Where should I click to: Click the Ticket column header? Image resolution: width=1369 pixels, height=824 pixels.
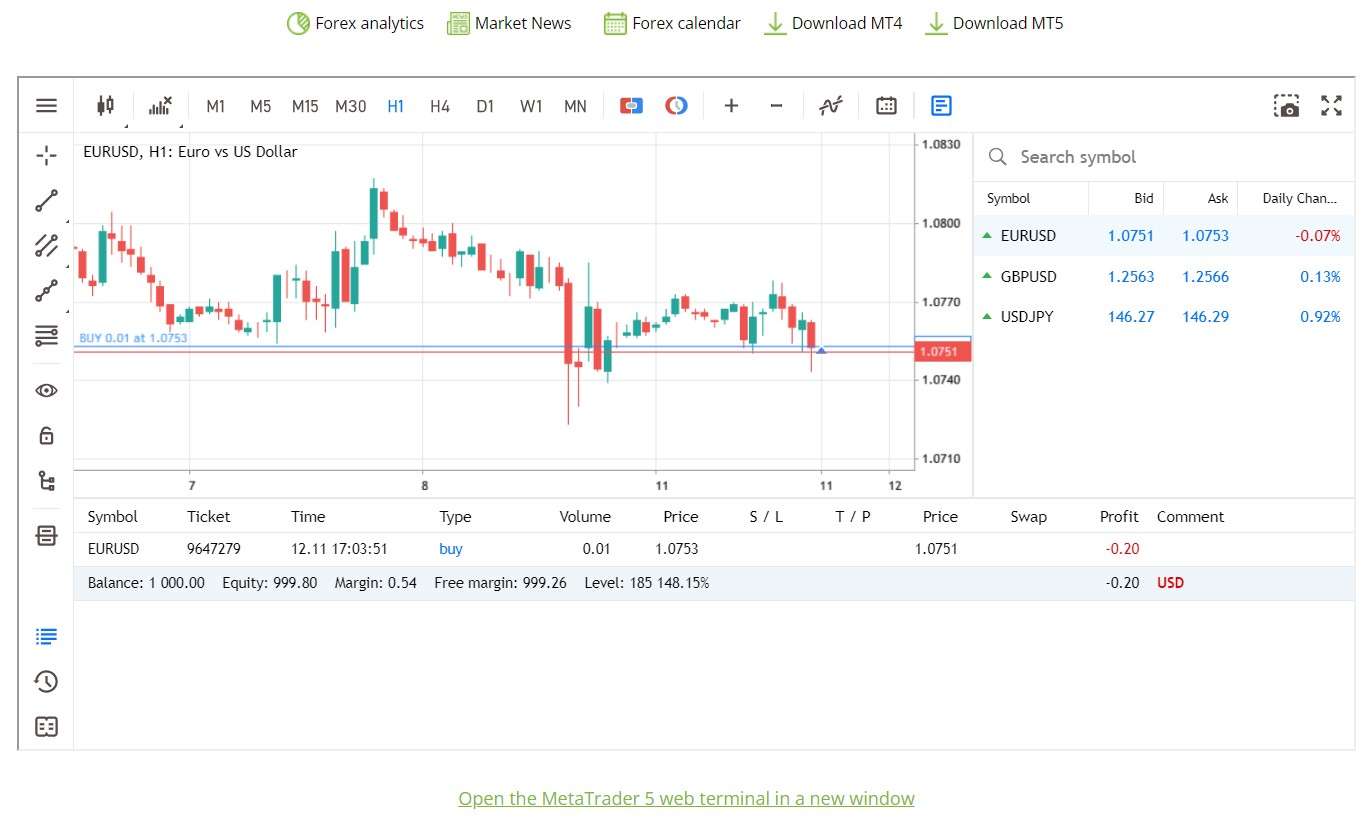(208, 517)
